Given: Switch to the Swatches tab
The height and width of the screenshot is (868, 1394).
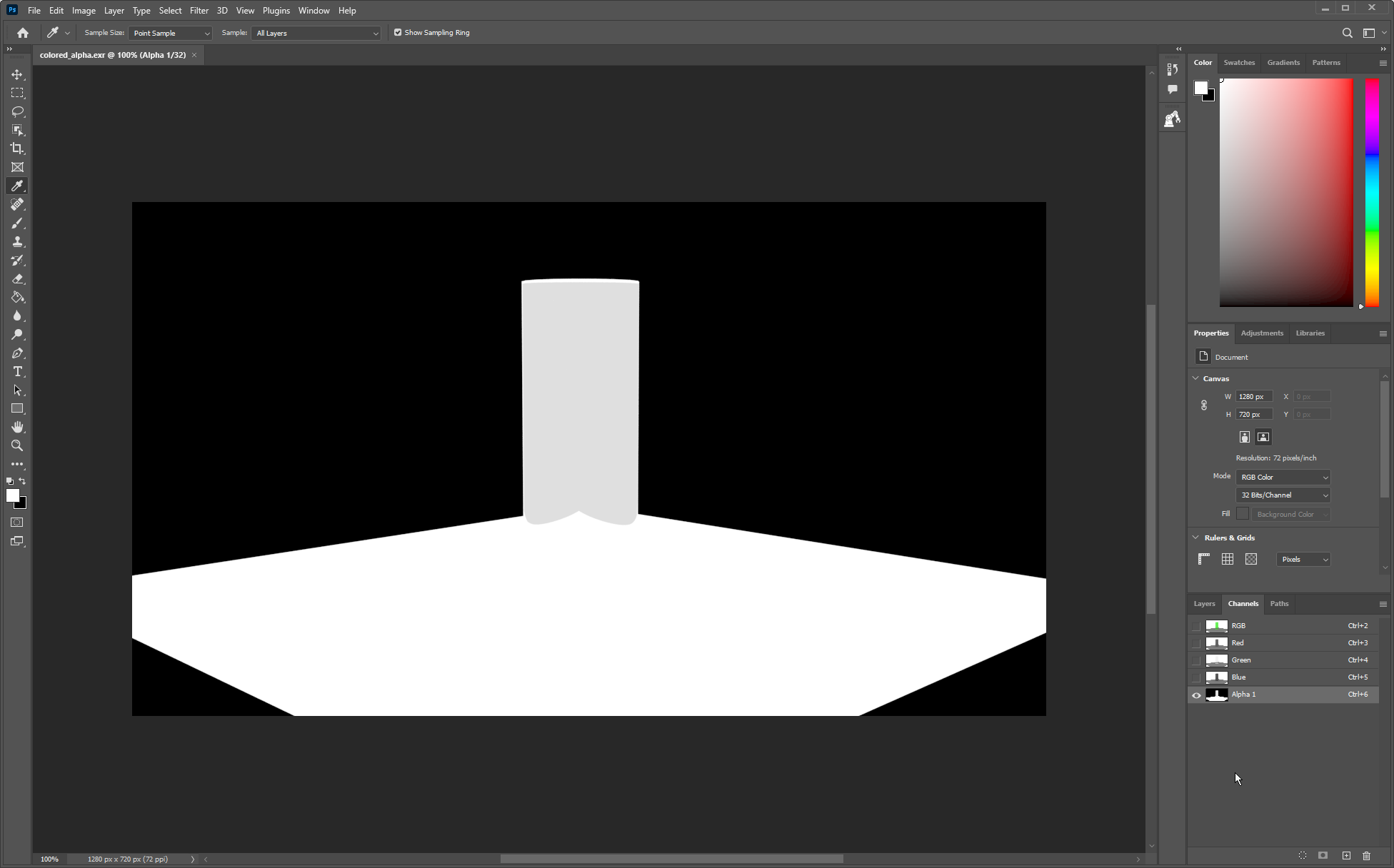Looking at the screenshot, I should click(1239, 63).
